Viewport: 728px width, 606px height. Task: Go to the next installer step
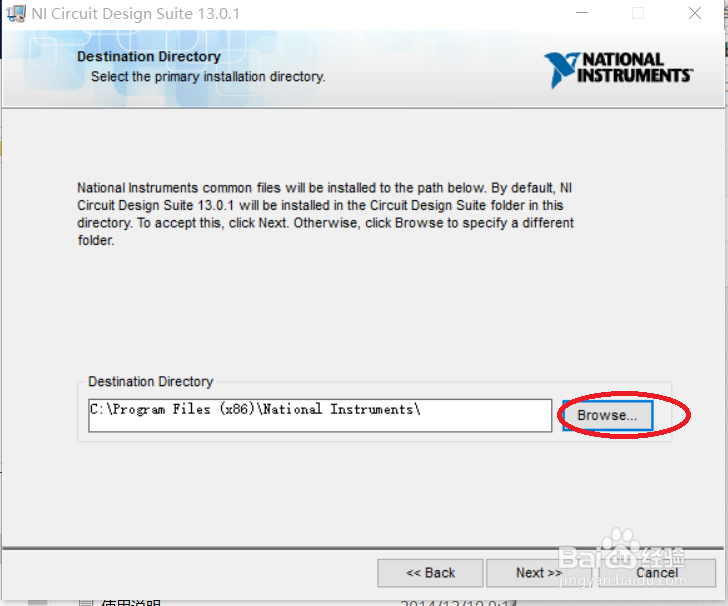click(539, 573)
